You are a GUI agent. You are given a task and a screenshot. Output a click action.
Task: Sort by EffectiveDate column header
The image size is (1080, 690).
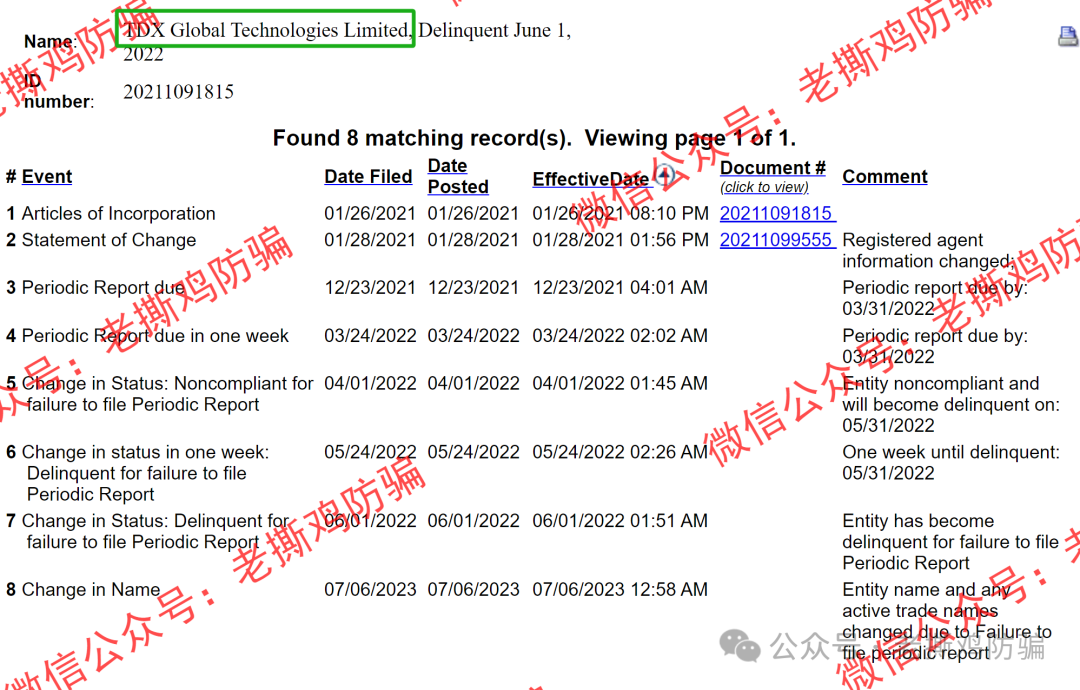591,179
